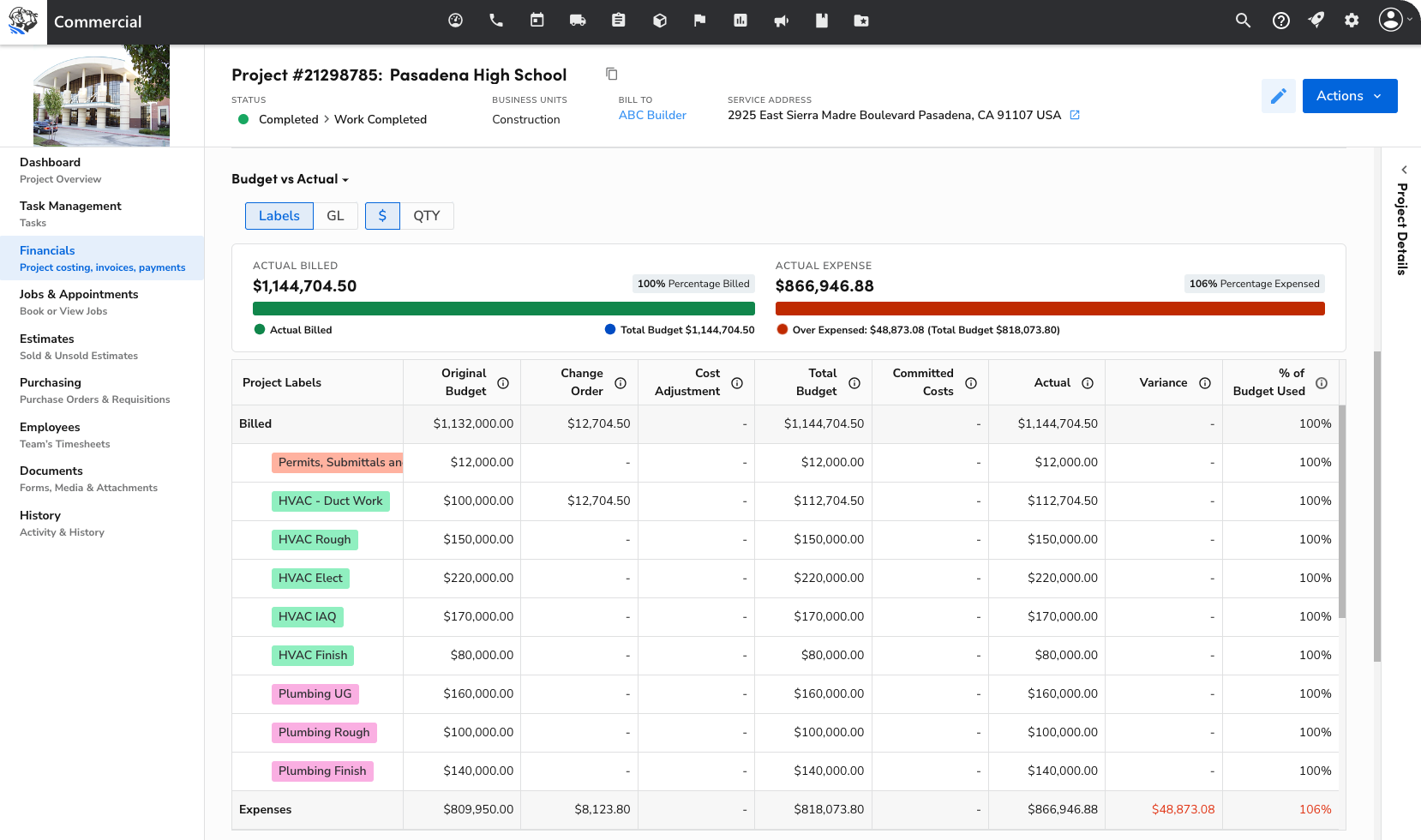Switch budget view to QTY
This screenshot has height=840, width=1421.
pos(427,215)
